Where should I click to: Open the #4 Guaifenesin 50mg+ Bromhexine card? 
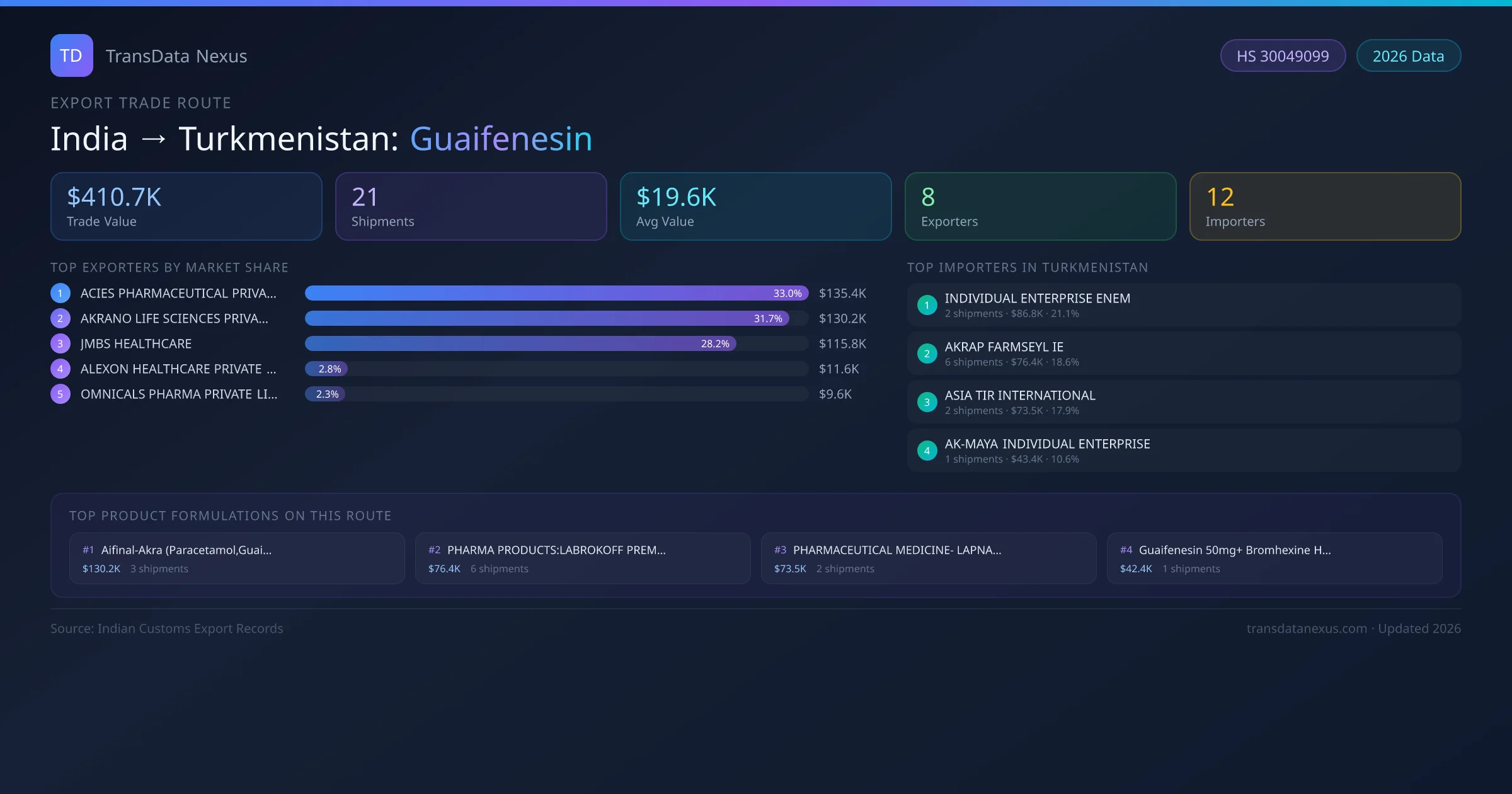tap(1274, 558)
